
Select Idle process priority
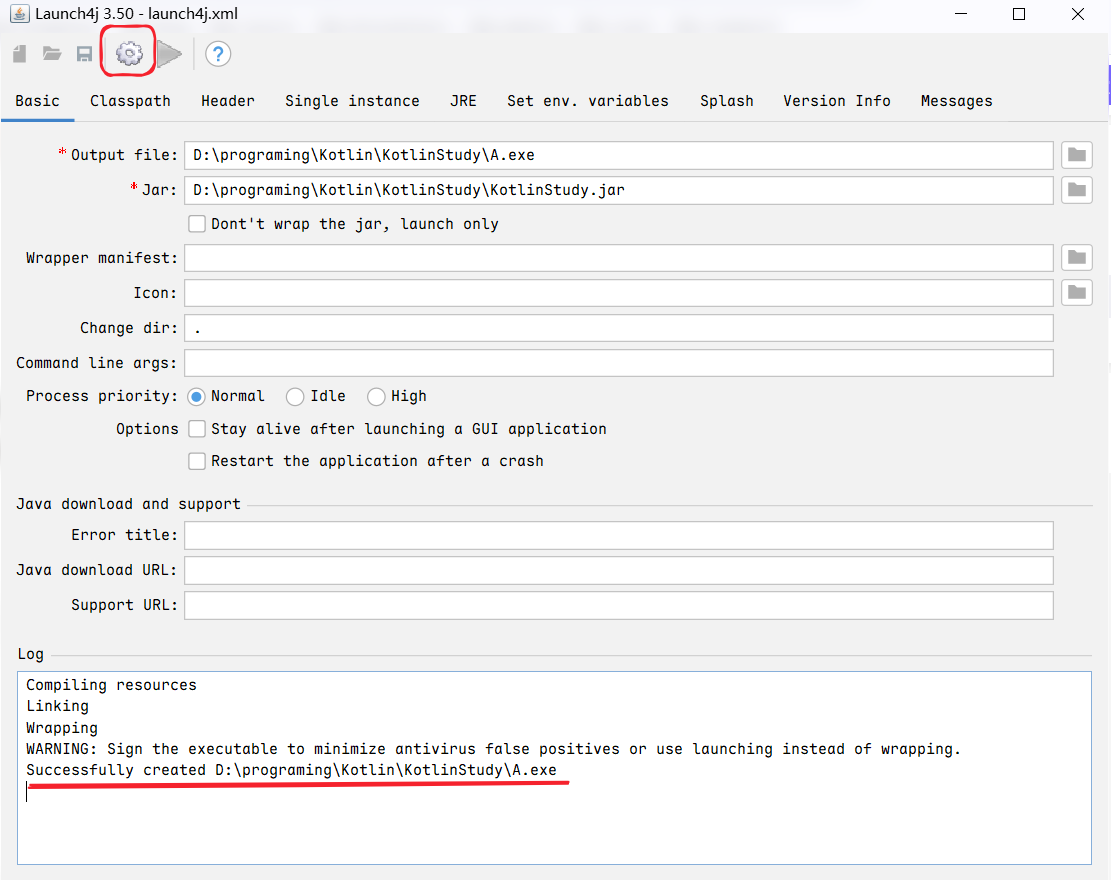coord(295,397)
